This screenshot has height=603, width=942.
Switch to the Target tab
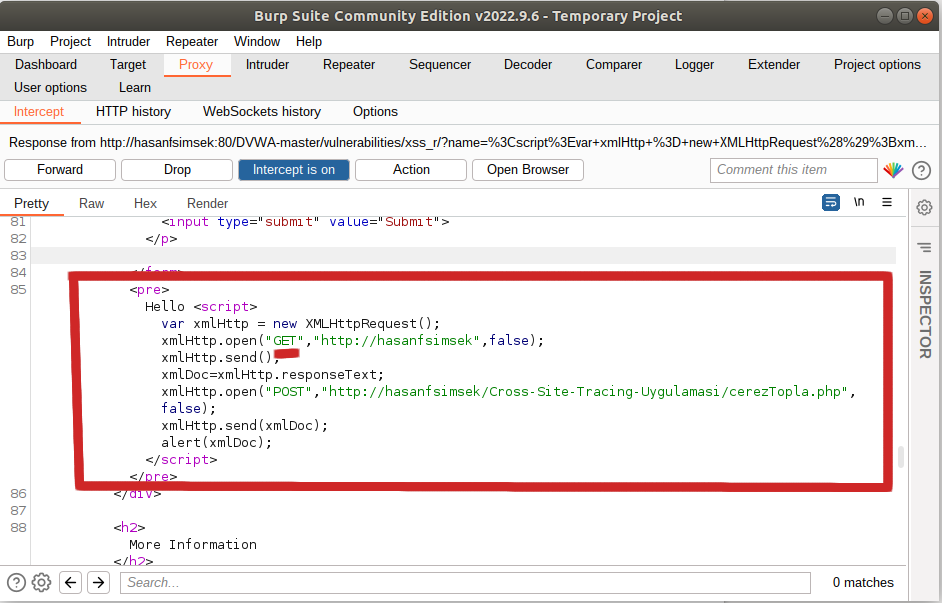tap(128, 64)
